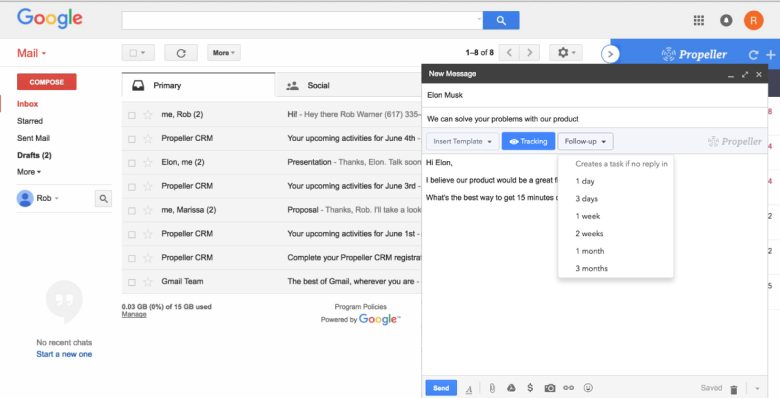The height and width of the screenshot is (398, 780).
Task: Star the me, Marissa conversation
Action: coord(148,210)
